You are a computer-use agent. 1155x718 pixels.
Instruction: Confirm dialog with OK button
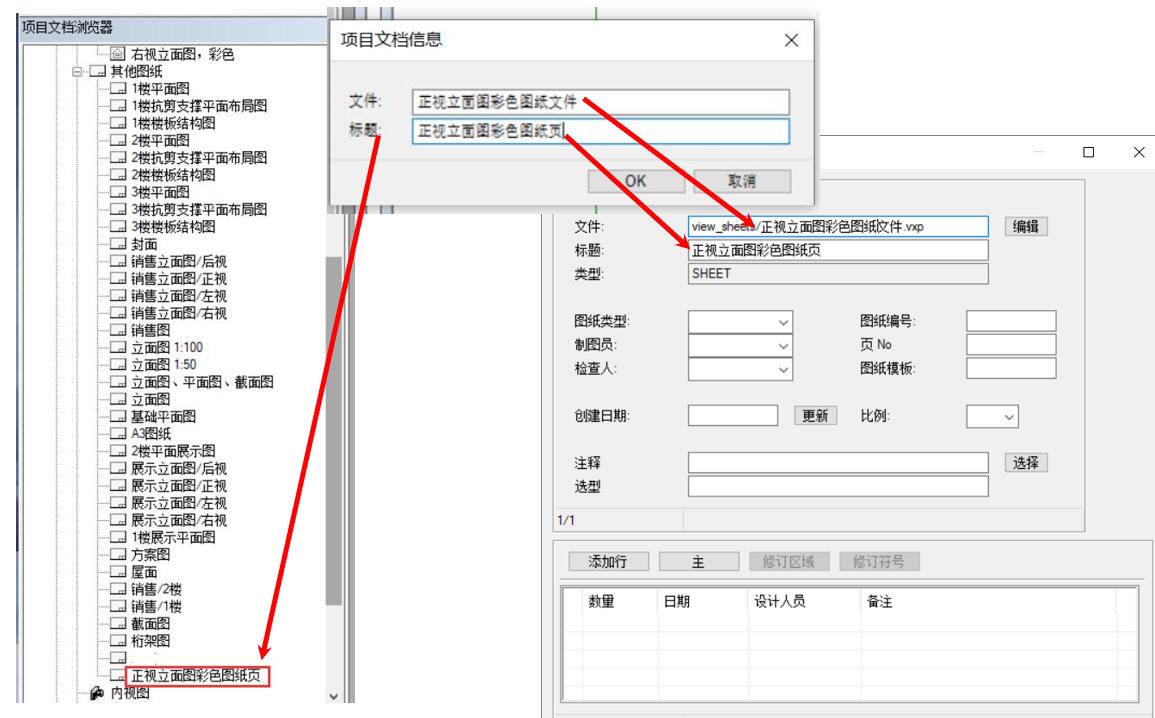click(636, 181)
